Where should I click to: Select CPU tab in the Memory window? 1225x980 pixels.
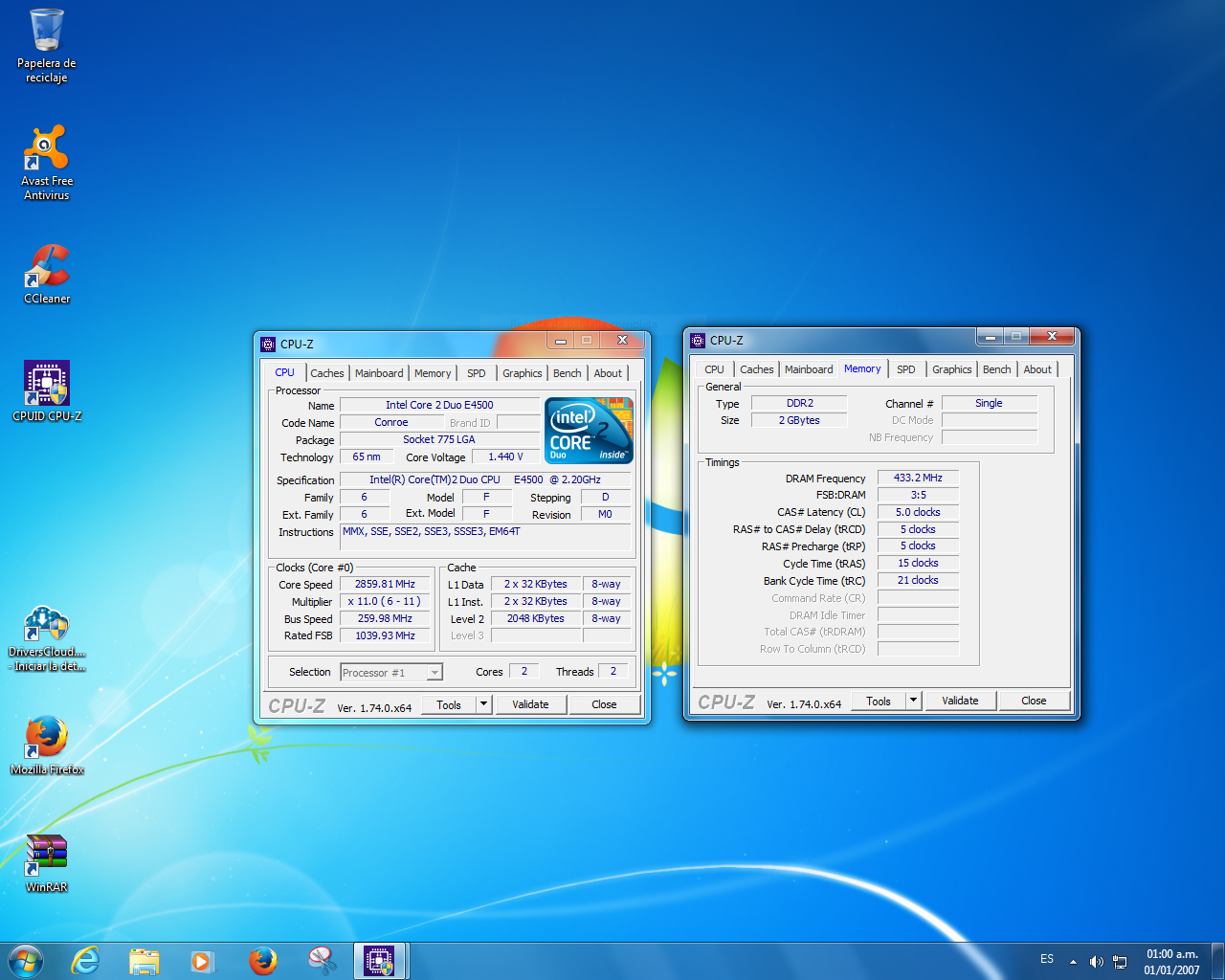[715, 369]
